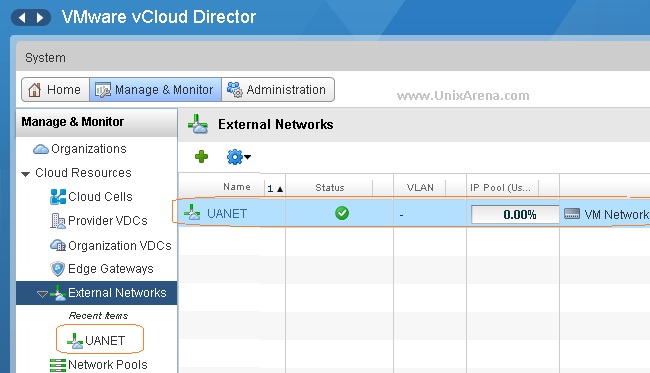
Task: Click the Organization VDCs cloud icon
Action: click(58, 245)
